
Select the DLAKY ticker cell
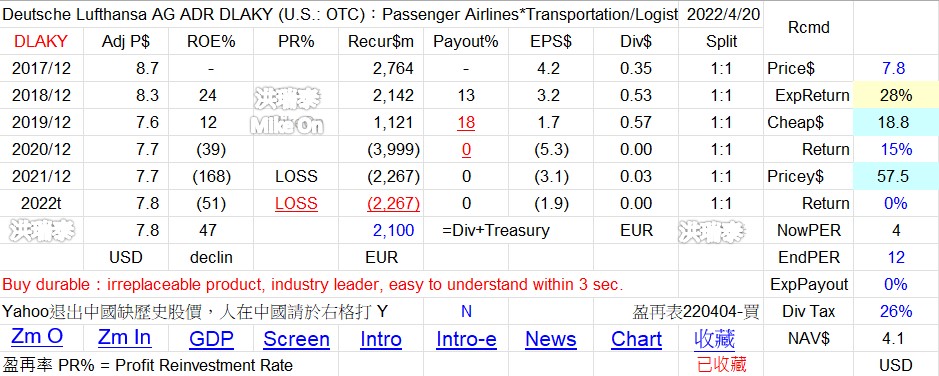tap(41, 41)
